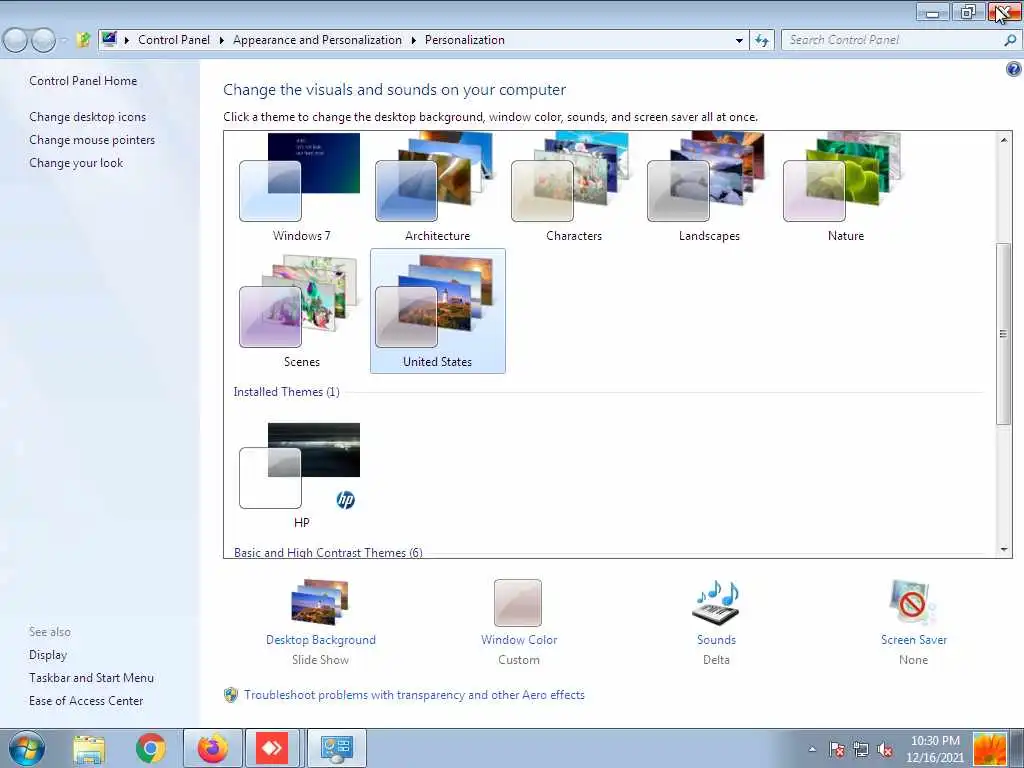Open the Windows Start button
The width and height of the screenshot is (1024, 768).
click(x=25, y=748)
